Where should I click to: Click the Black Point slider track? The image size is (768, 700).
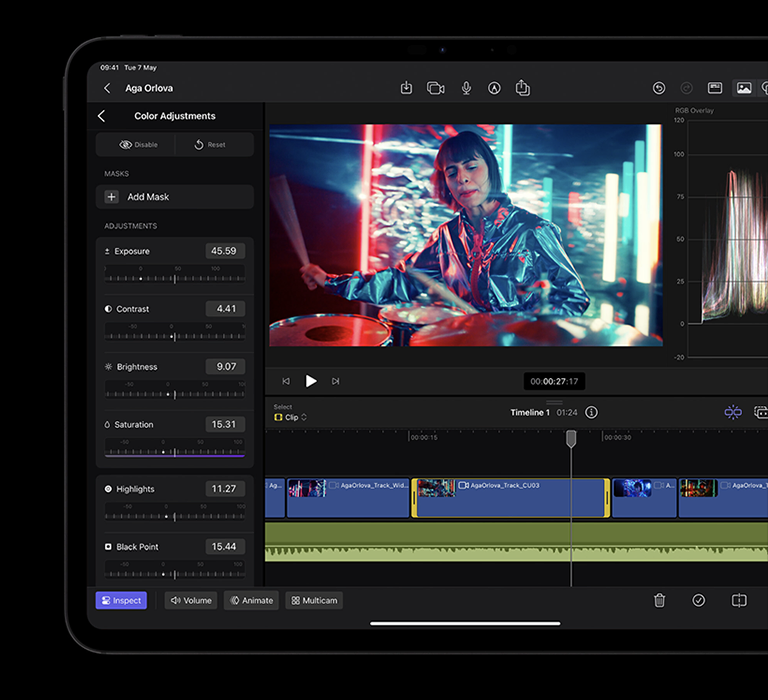175,570
